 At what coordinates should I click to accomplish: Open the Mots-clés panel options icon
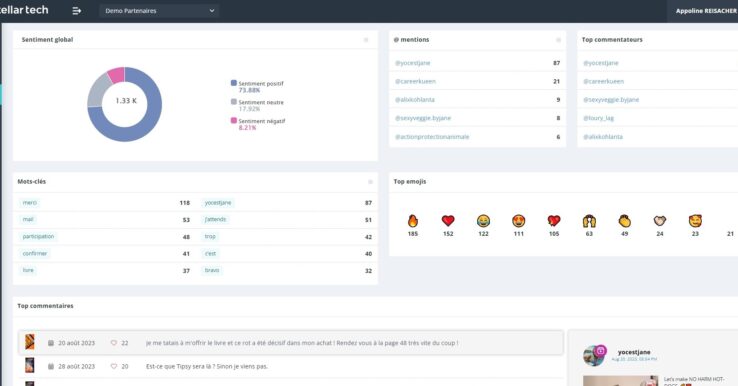tap(370, 182)
